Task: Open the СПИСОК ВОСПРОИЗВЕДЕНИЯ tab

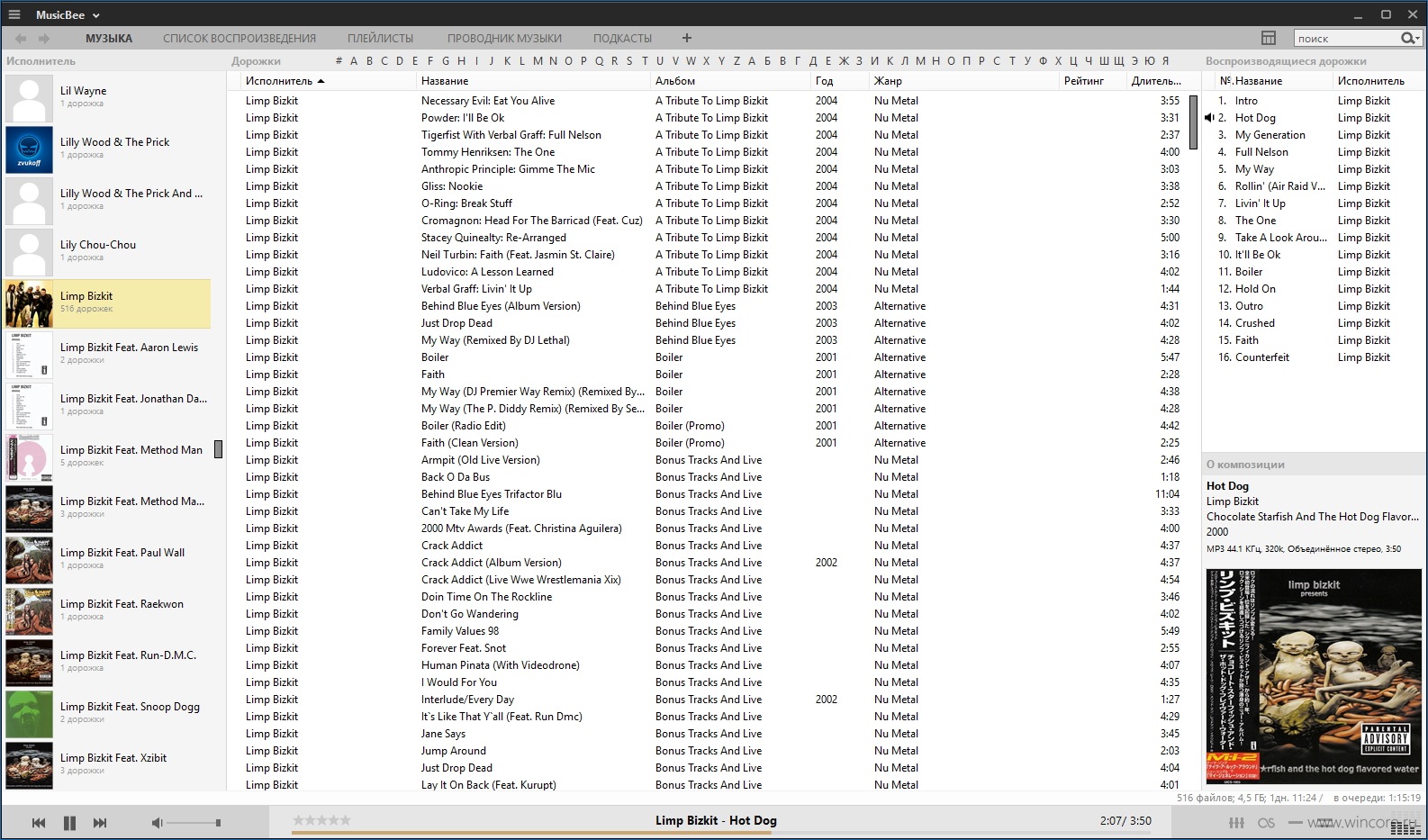Action: [240, 39]
